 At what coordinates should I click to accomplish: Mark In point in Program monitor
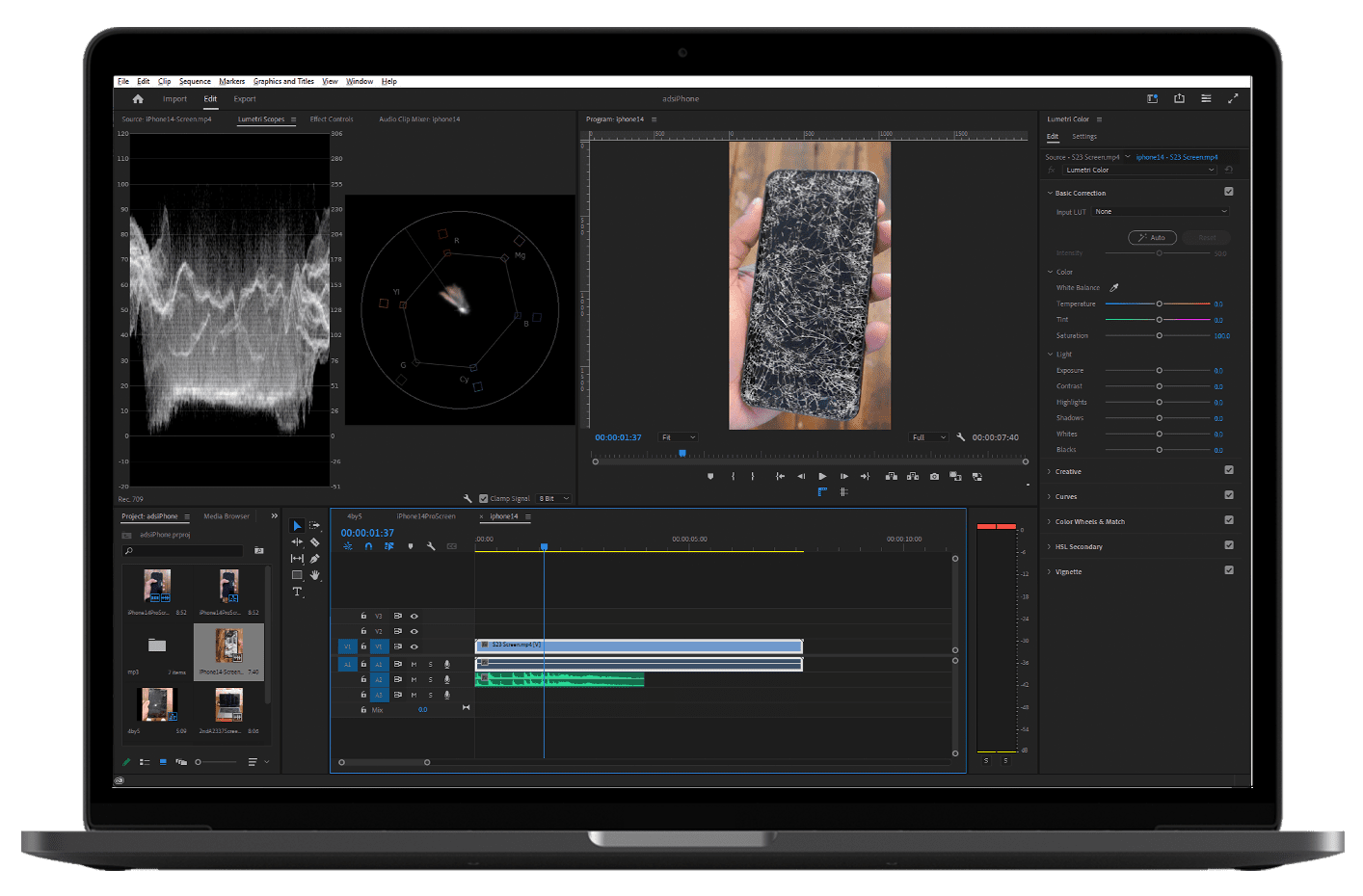(x=733, y=476)
